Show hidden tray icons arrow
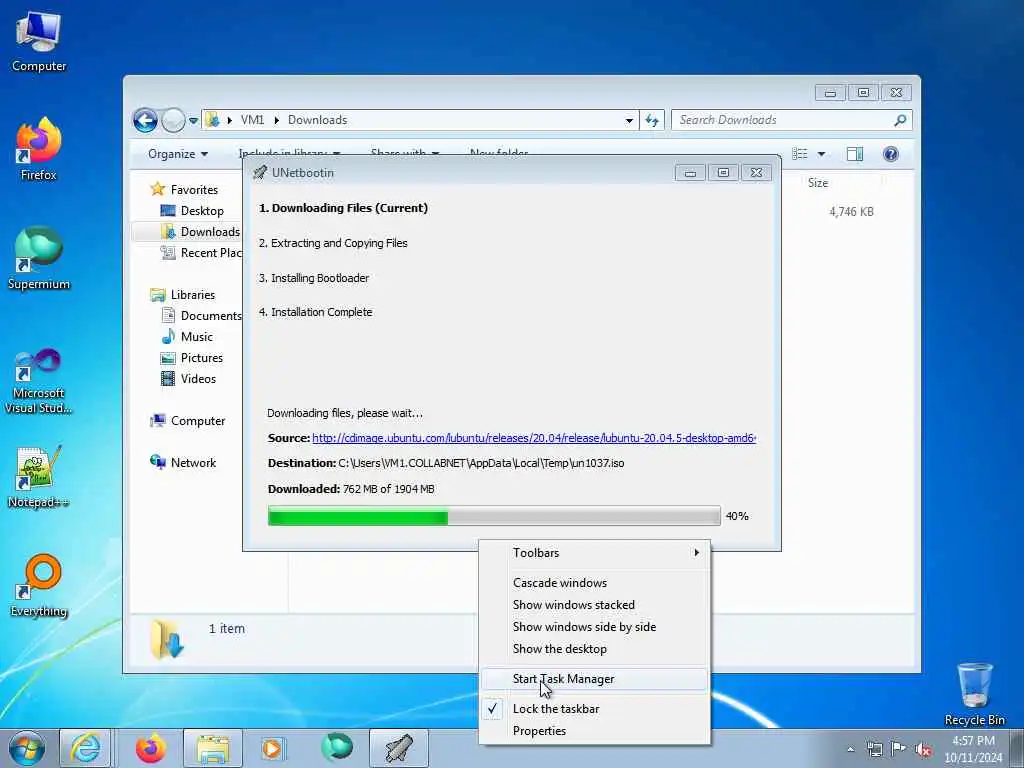 tap(850, 750)
